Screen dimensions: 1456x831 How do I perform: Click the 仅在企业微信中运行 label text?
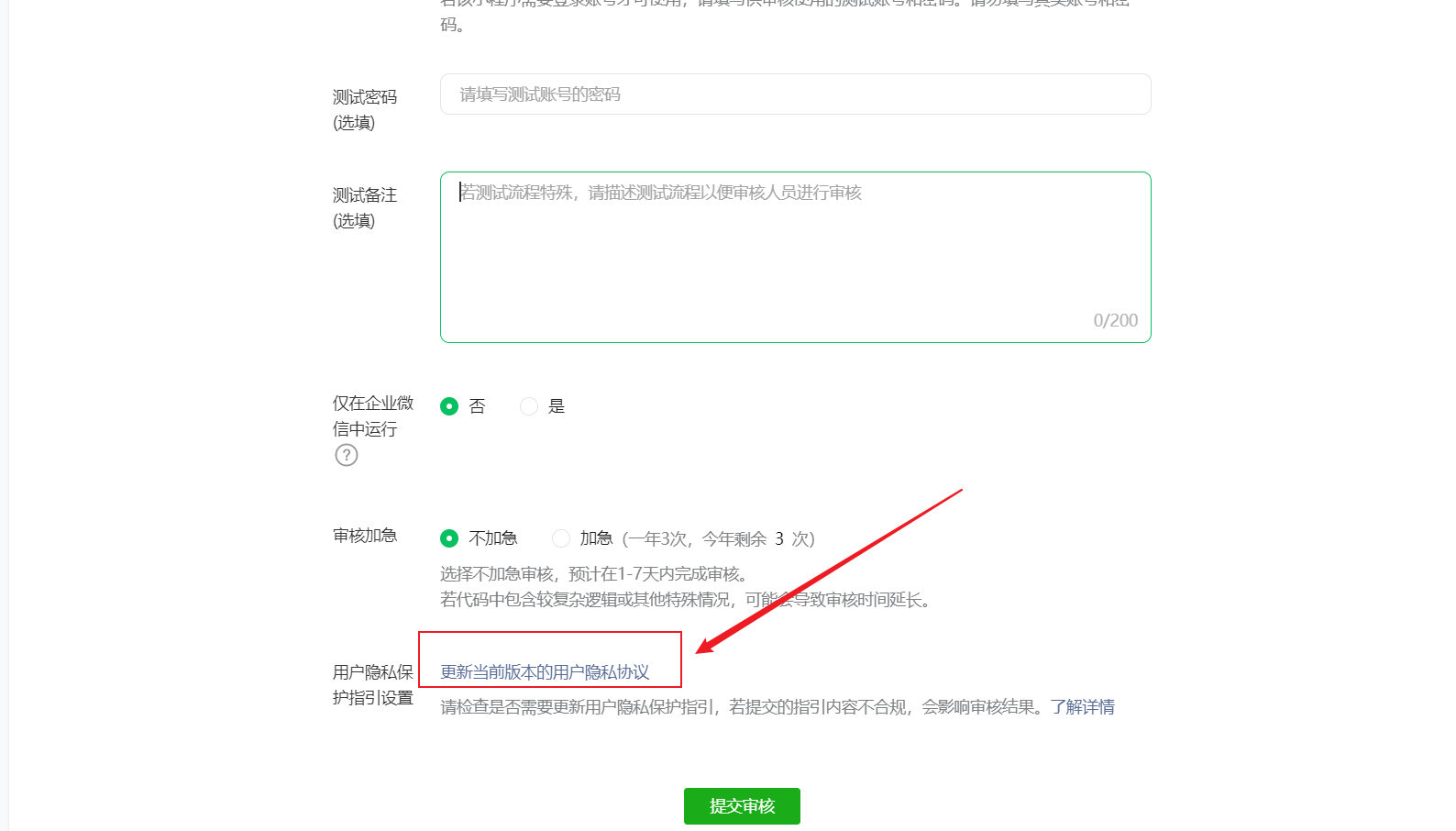point(373,416)
